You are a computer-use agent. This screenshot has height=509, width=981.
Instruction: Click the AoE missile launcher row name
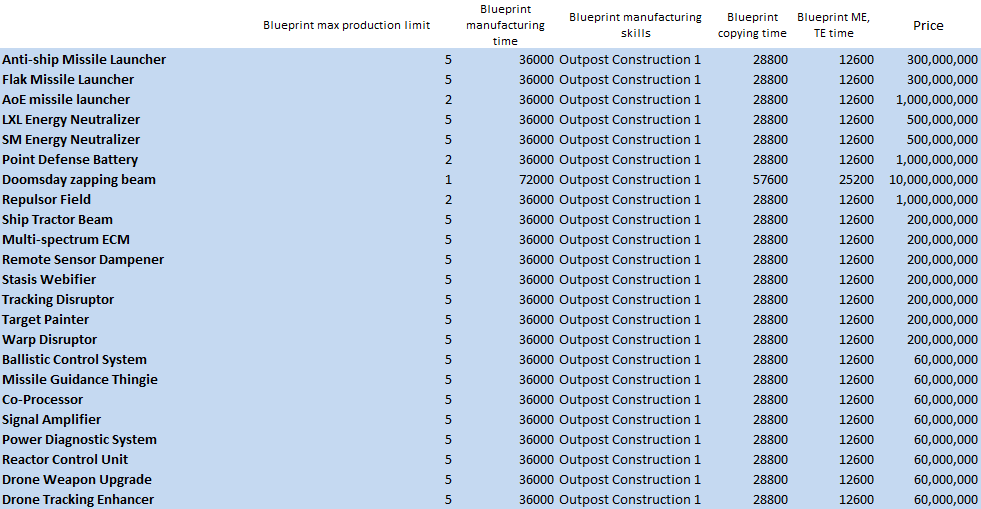pyautogui.click(x=66, y=99)
